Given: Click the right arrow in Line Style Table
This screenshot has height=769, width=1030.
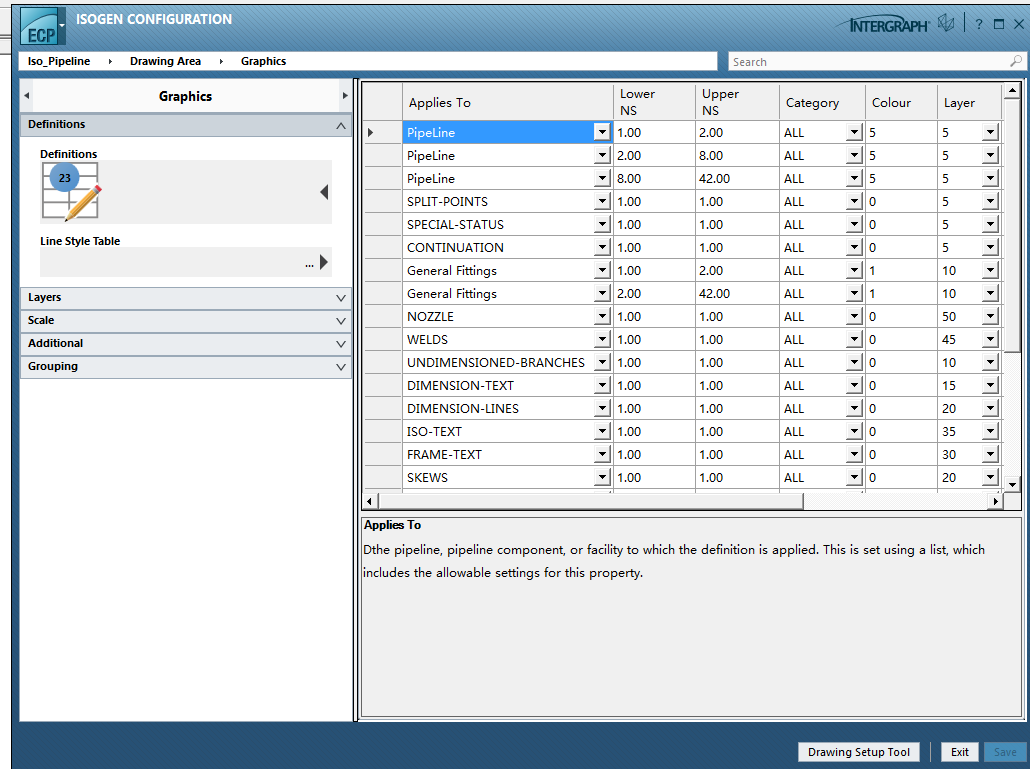Looking at the screenshot, I should coord(324,262).
